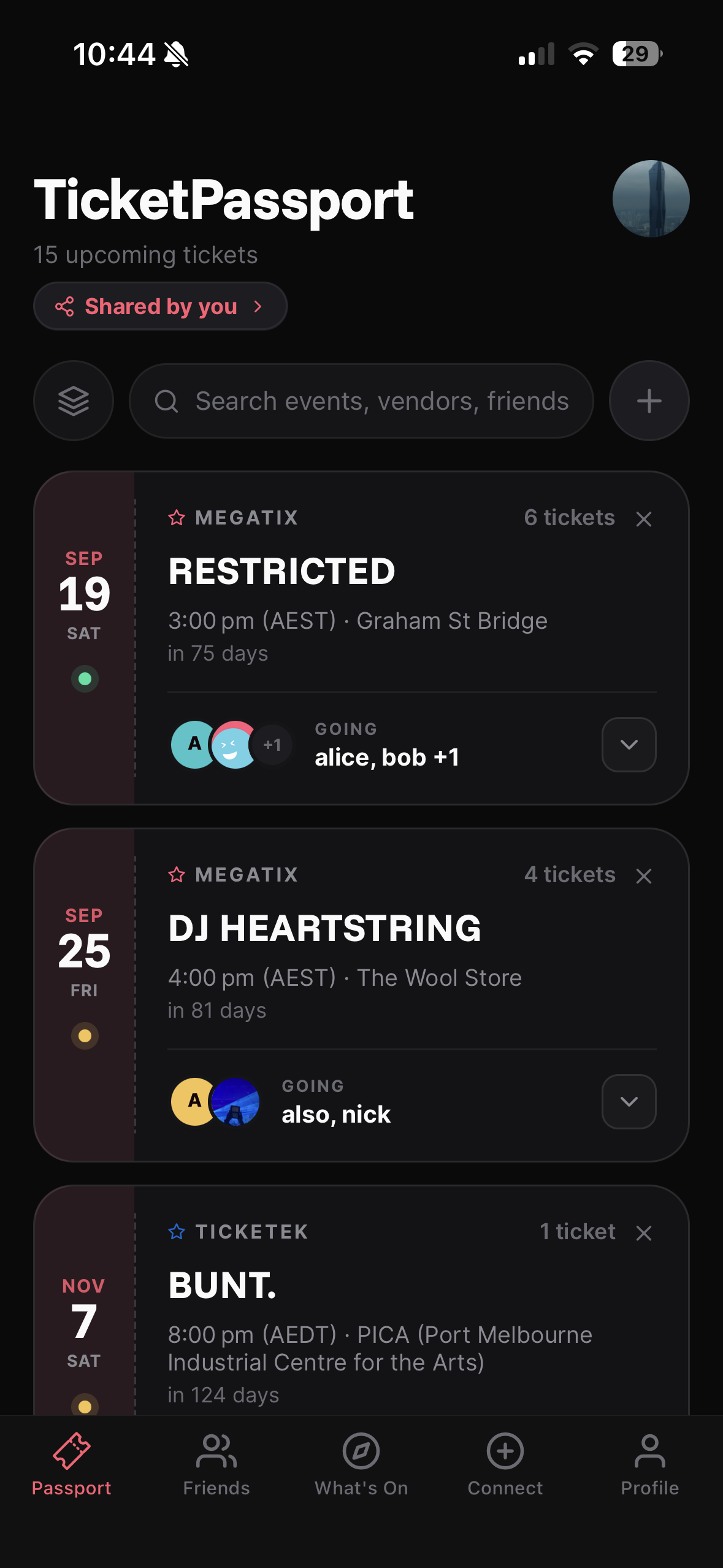This screenshot has width=723, height=1568.
Task: Dismiss the DJ HEARTSTRING event card
Action: [644, 876]
